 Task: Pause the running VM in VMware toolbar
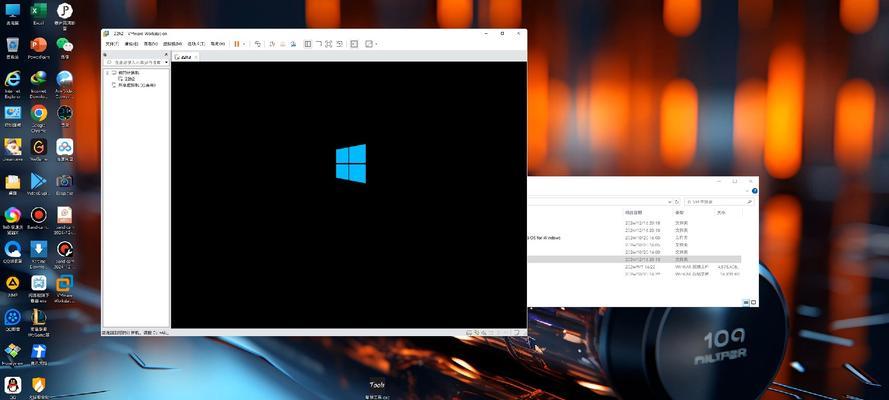tap(236, 44)
